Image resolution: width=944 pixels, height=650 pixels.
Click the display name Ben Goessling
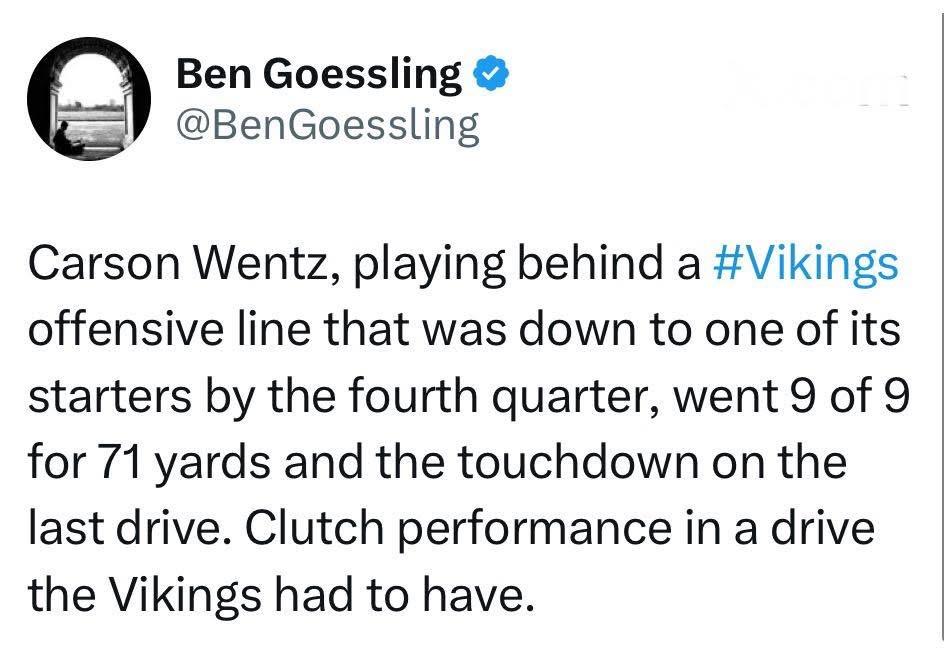[318, 74]
